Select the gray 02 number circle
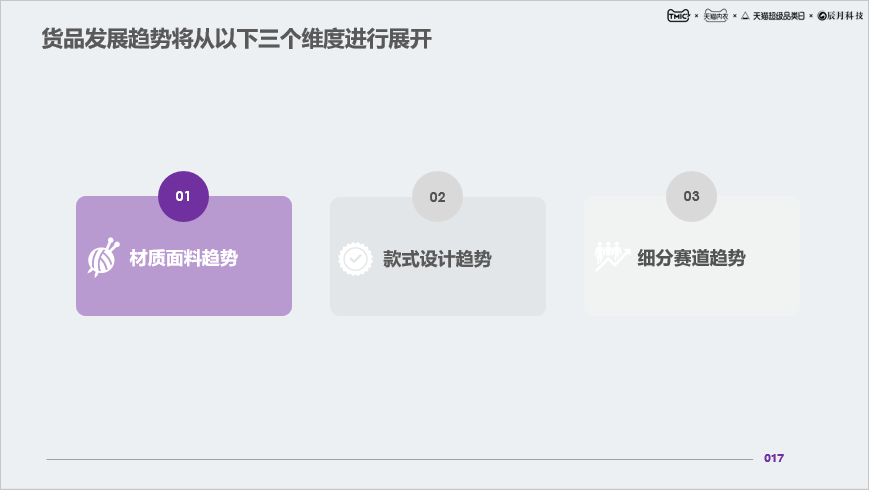Viewport: 869px width, 490px height. 437,196
